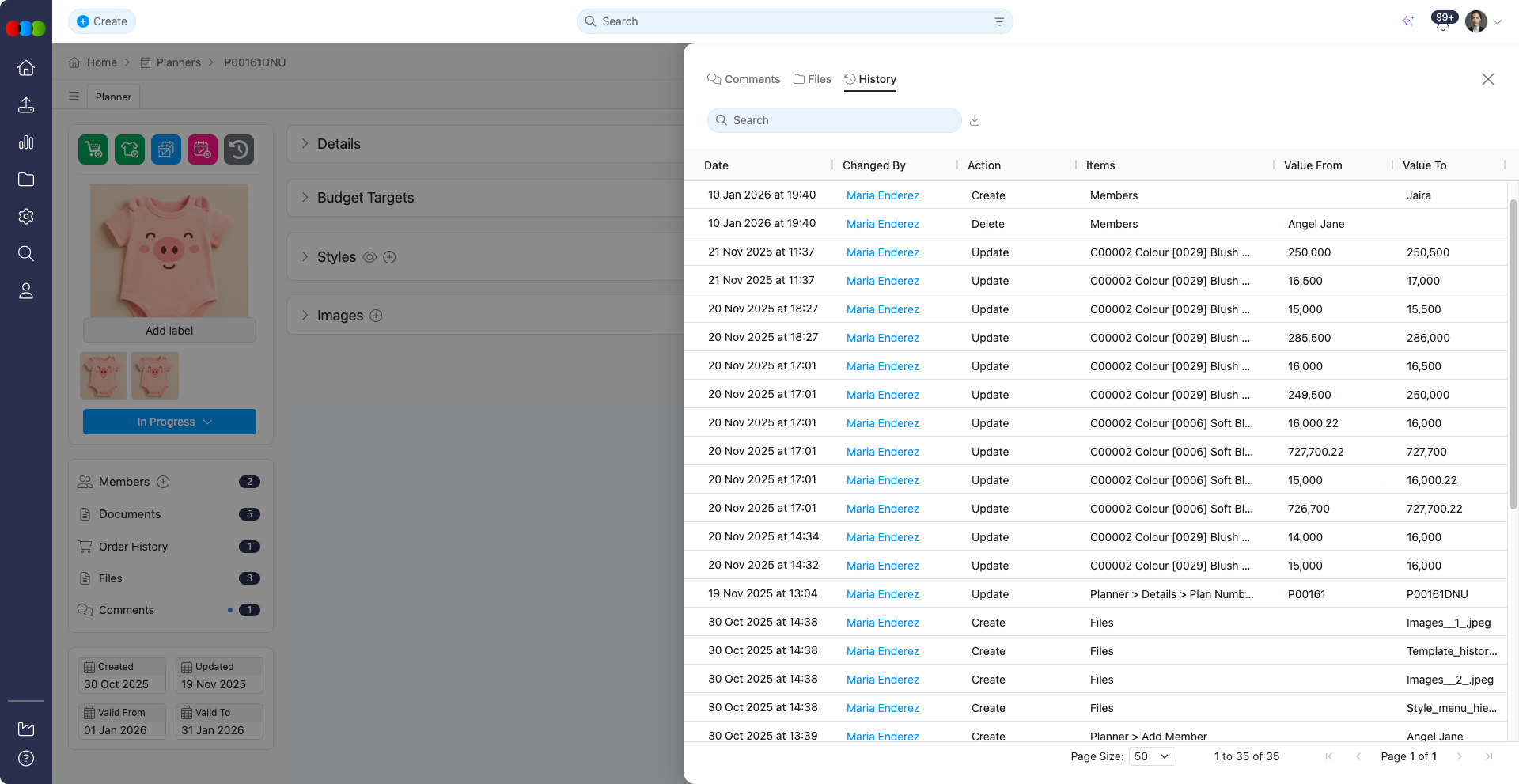The image size is (1519, 784).
Task: Open the In Progress status dropdown
Action: click(x=169, y=422)
